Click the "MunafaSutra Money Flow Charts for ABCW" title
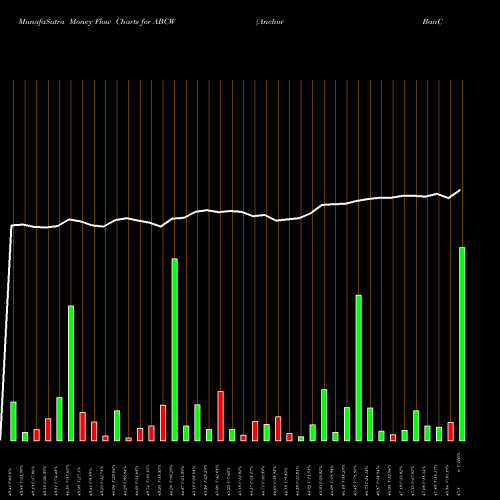Image resolution: width=500 pixels, height=500 pixels. click(x=97, y=22)
